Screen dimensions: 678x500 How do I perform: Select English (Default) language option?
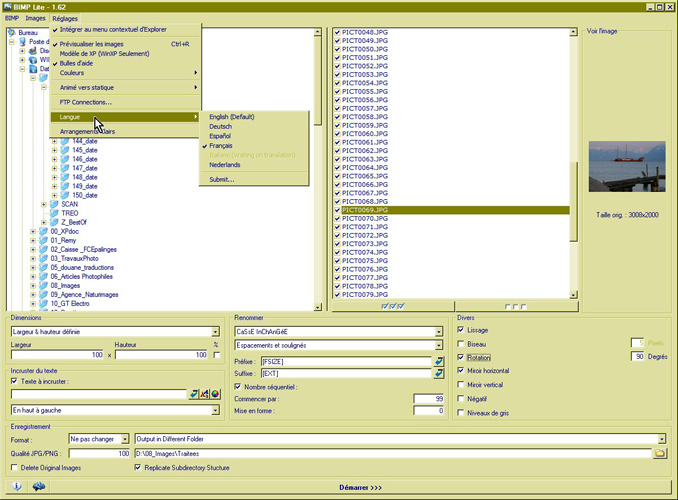point(233,117)
